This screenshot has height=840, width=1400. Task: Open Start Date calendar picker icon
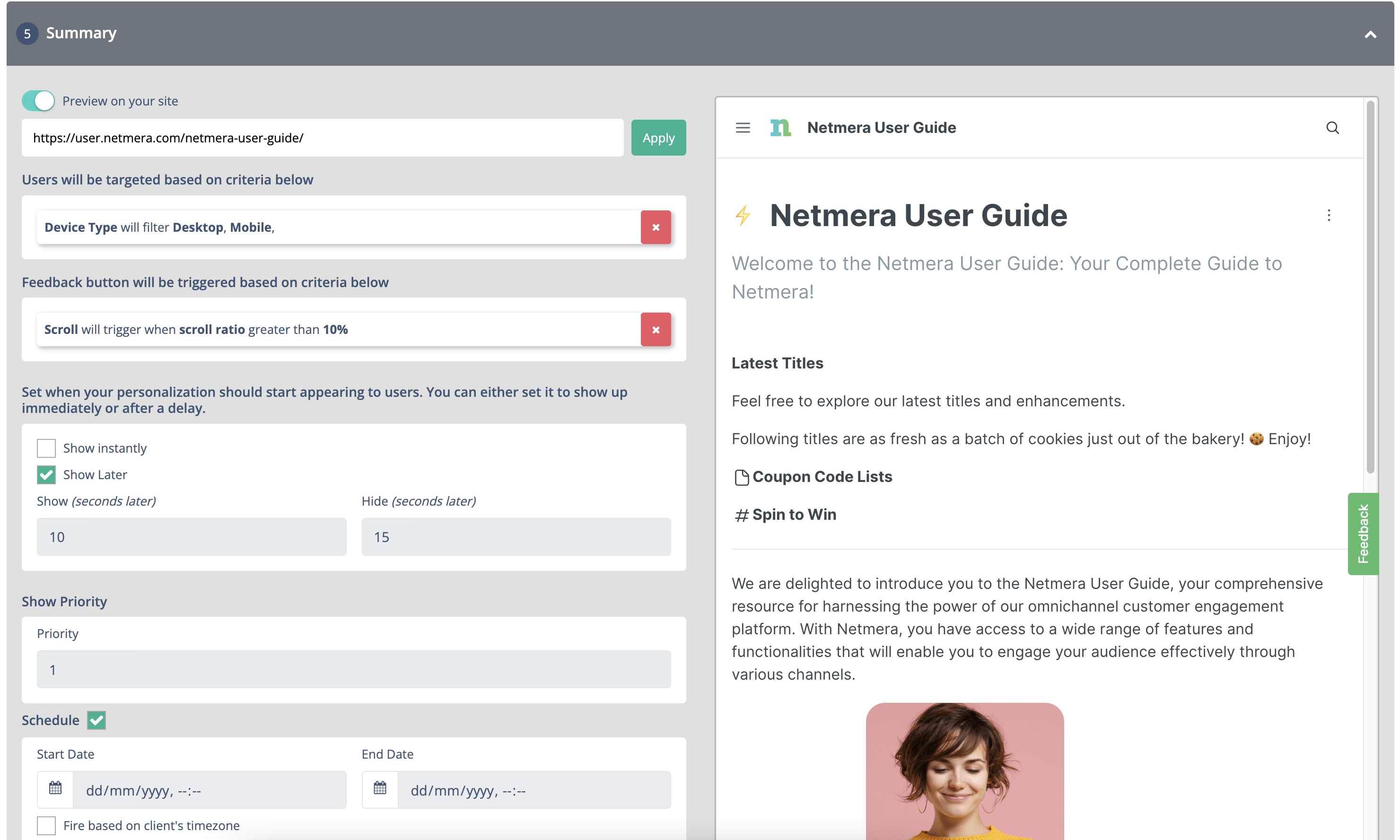click(55, 789)
